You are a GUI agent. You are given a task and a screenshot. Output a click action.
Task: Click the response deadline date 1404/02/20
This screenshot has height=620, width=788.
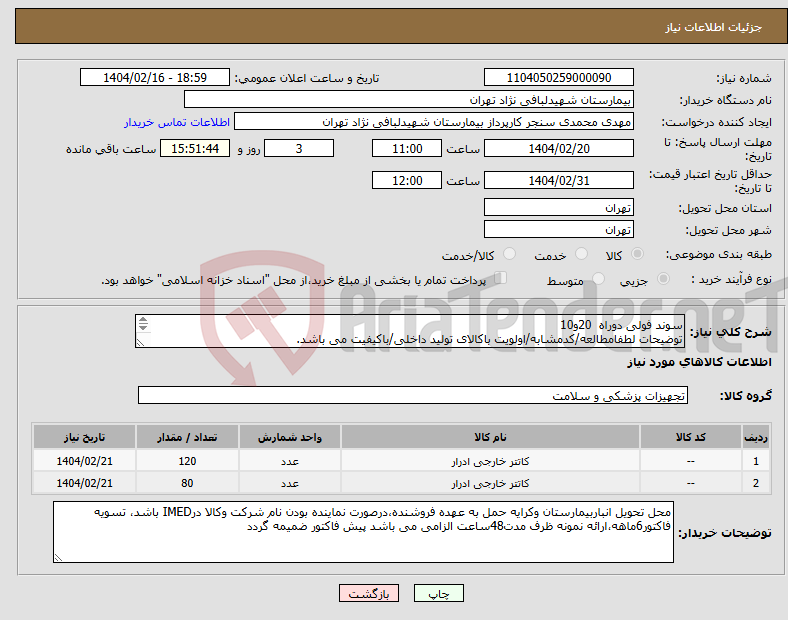coord(559,148)
